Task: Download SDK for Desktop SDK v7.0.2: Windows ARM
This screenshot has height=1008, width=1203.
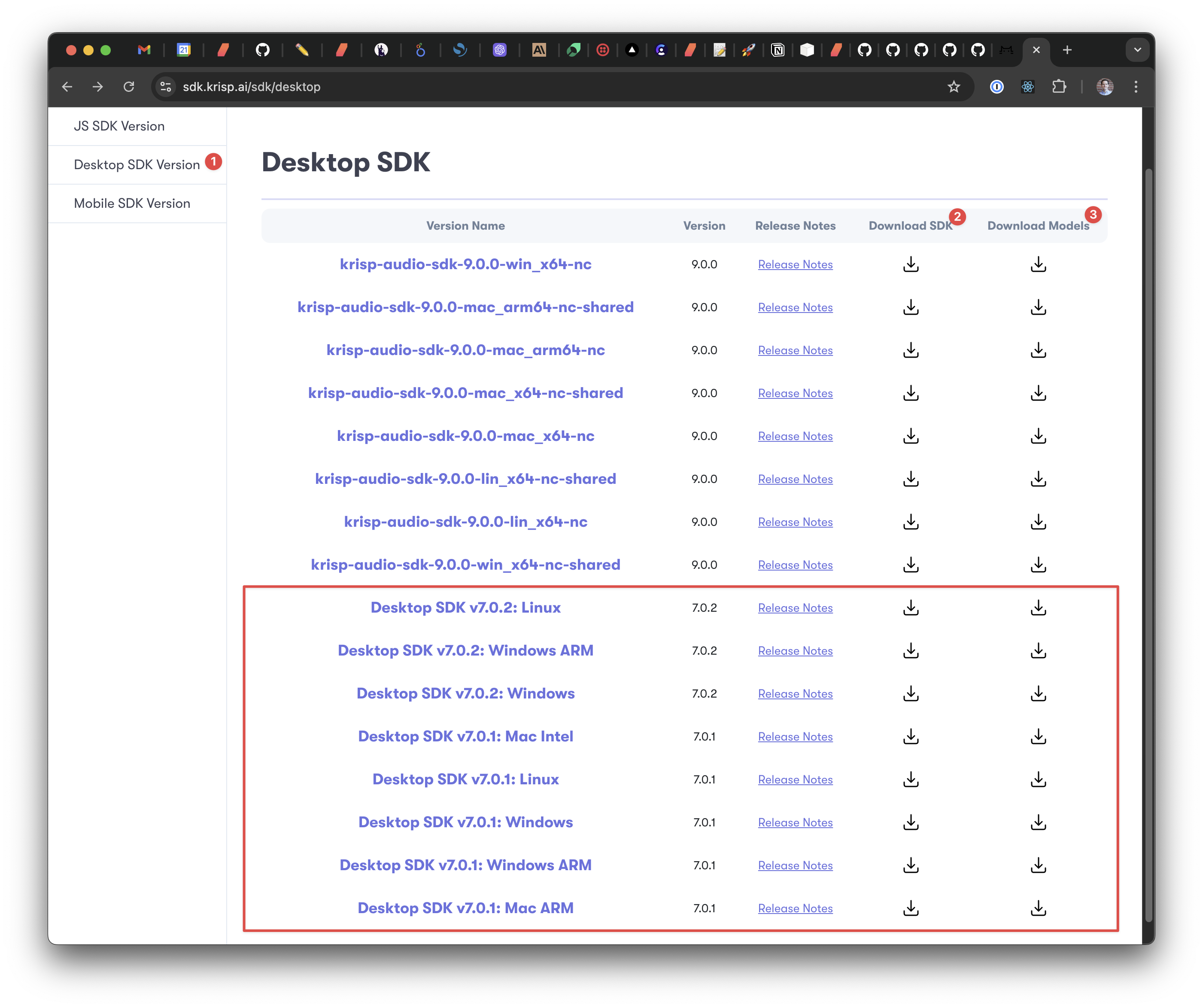Action: click(910, 651)
